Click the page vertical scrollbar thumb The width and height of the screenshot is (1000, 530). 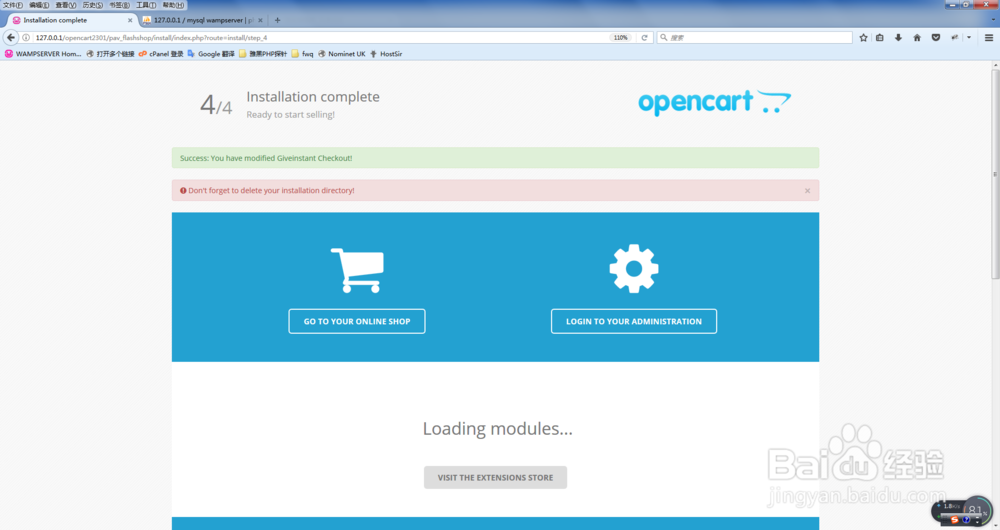pos(995,172)
